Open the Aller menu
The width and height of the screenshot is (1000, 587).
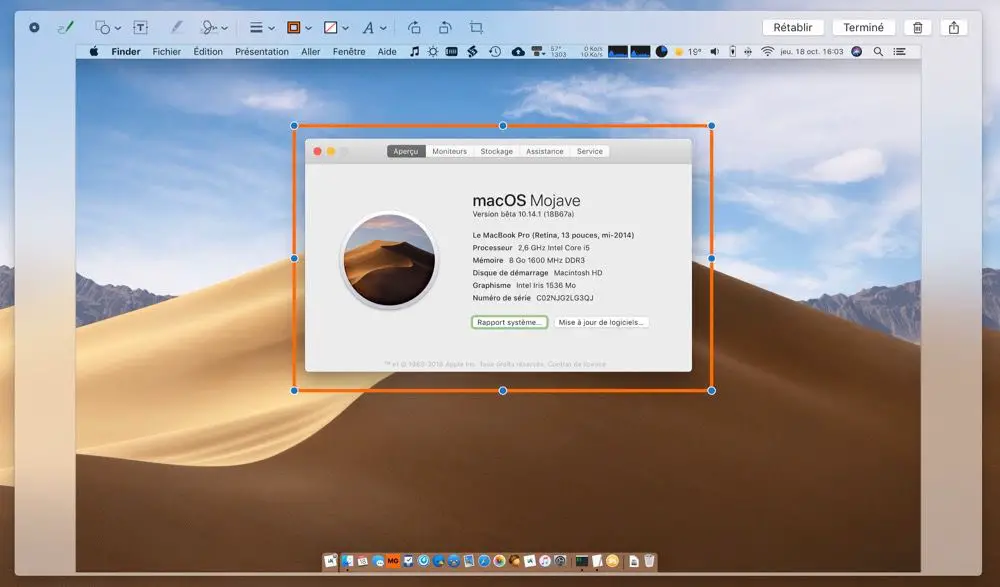click(311, 52)
